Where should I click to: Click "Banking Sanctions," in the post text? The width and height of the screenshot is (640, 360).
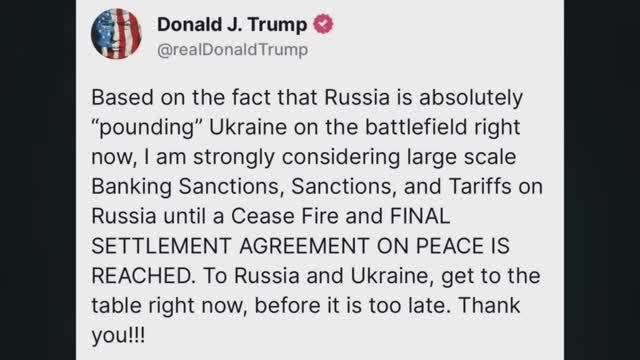click(187, 187)
